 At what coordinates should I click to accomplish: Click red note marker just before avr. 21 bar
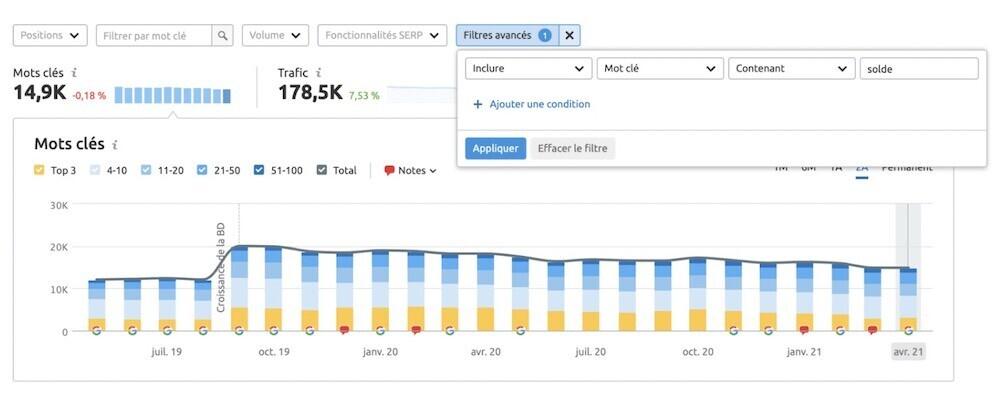point(872,330)
